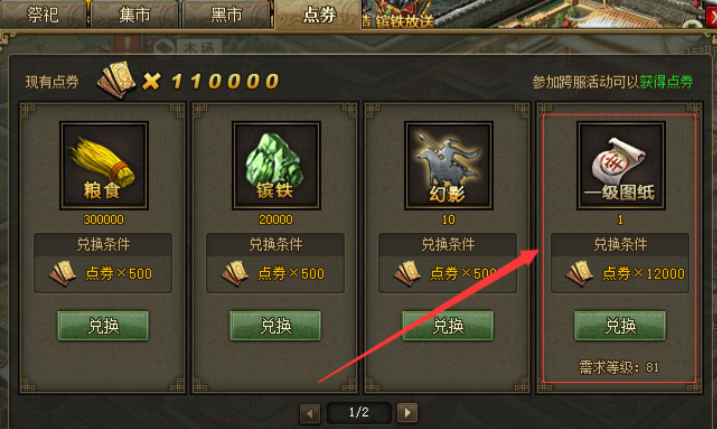Select the 点券 tab
The width and height of the screenshot is (717, 429).
tap(319, 15)
